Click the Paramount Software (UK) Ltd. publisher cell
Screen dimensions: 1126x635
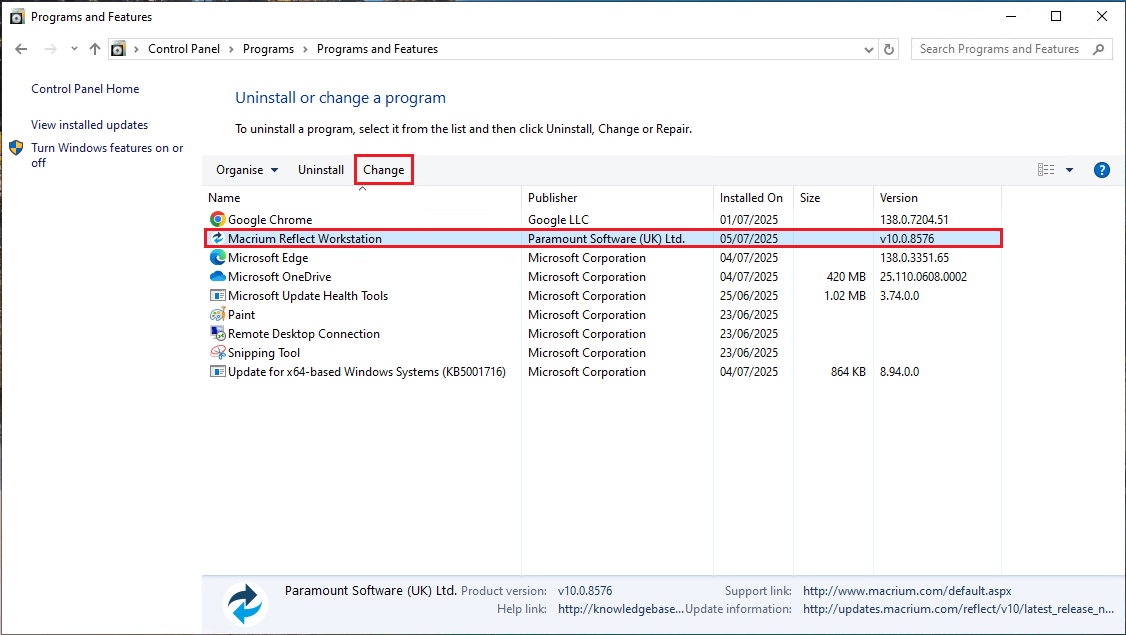(606, 238)
